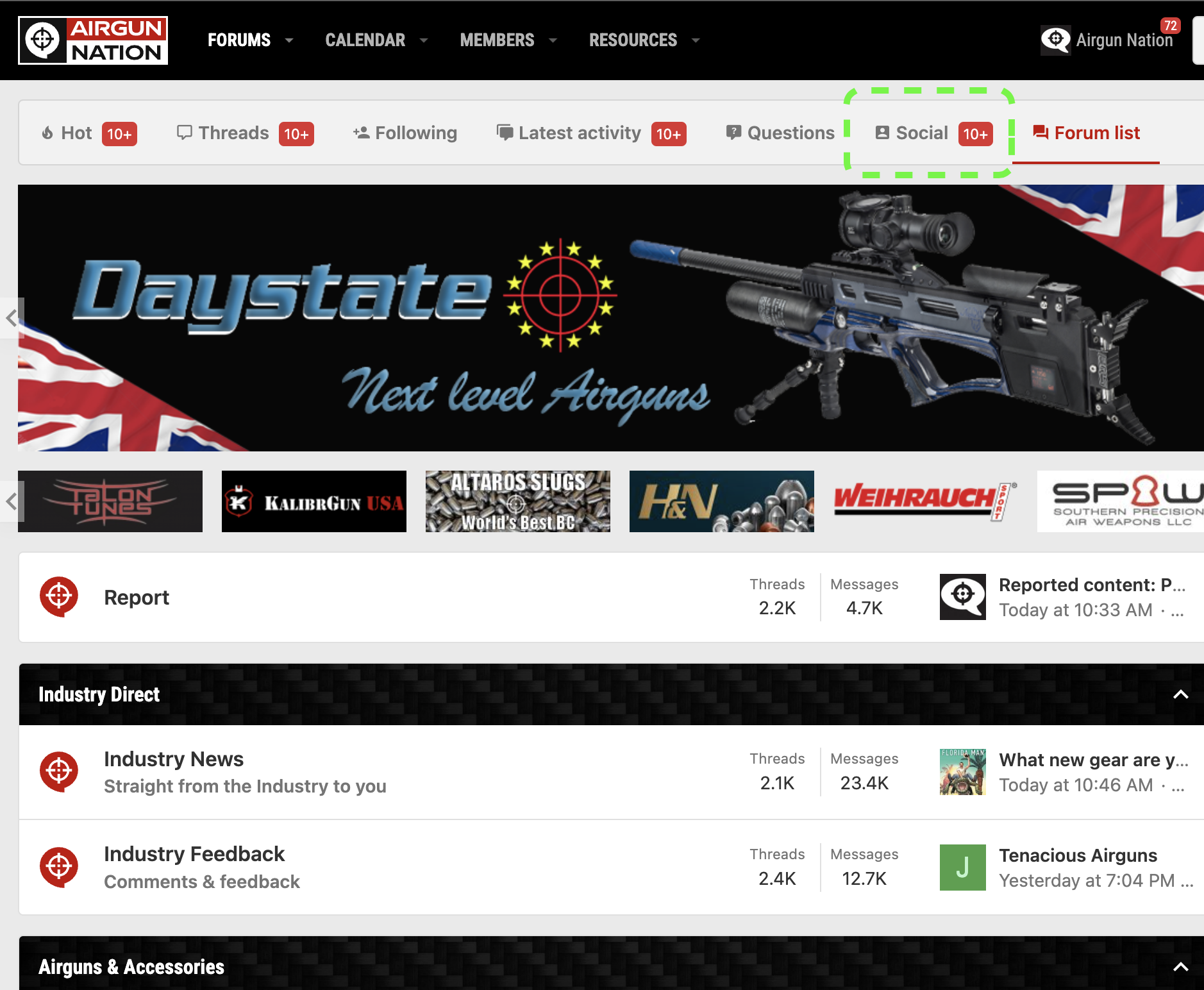Click the flame icon beside Hot
Viewport: 1204px width, 990px height.
pos(47,133)
